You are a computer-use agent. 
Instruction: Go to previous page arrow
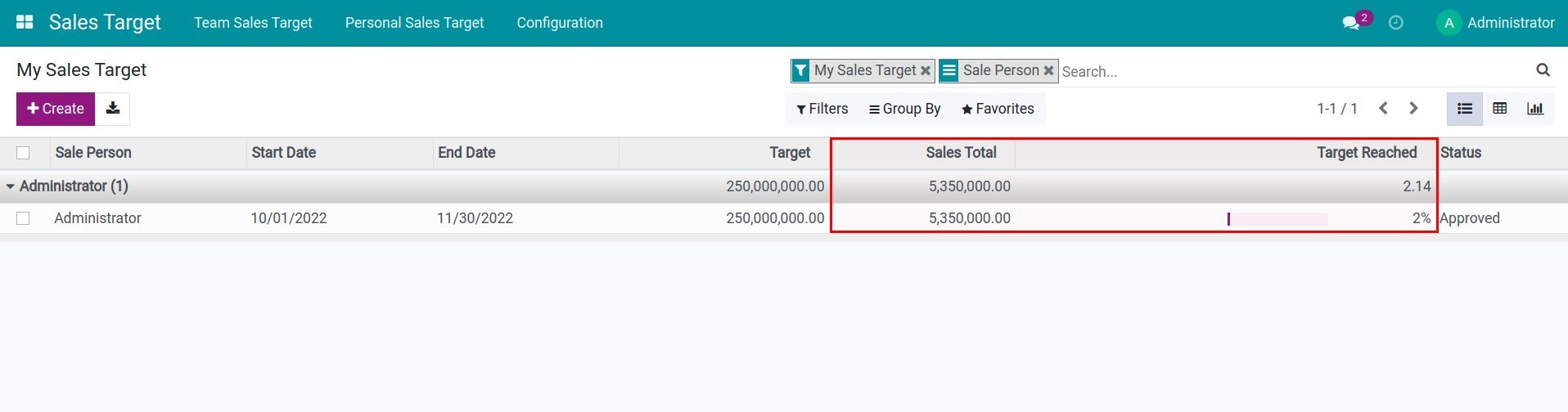1383,109
